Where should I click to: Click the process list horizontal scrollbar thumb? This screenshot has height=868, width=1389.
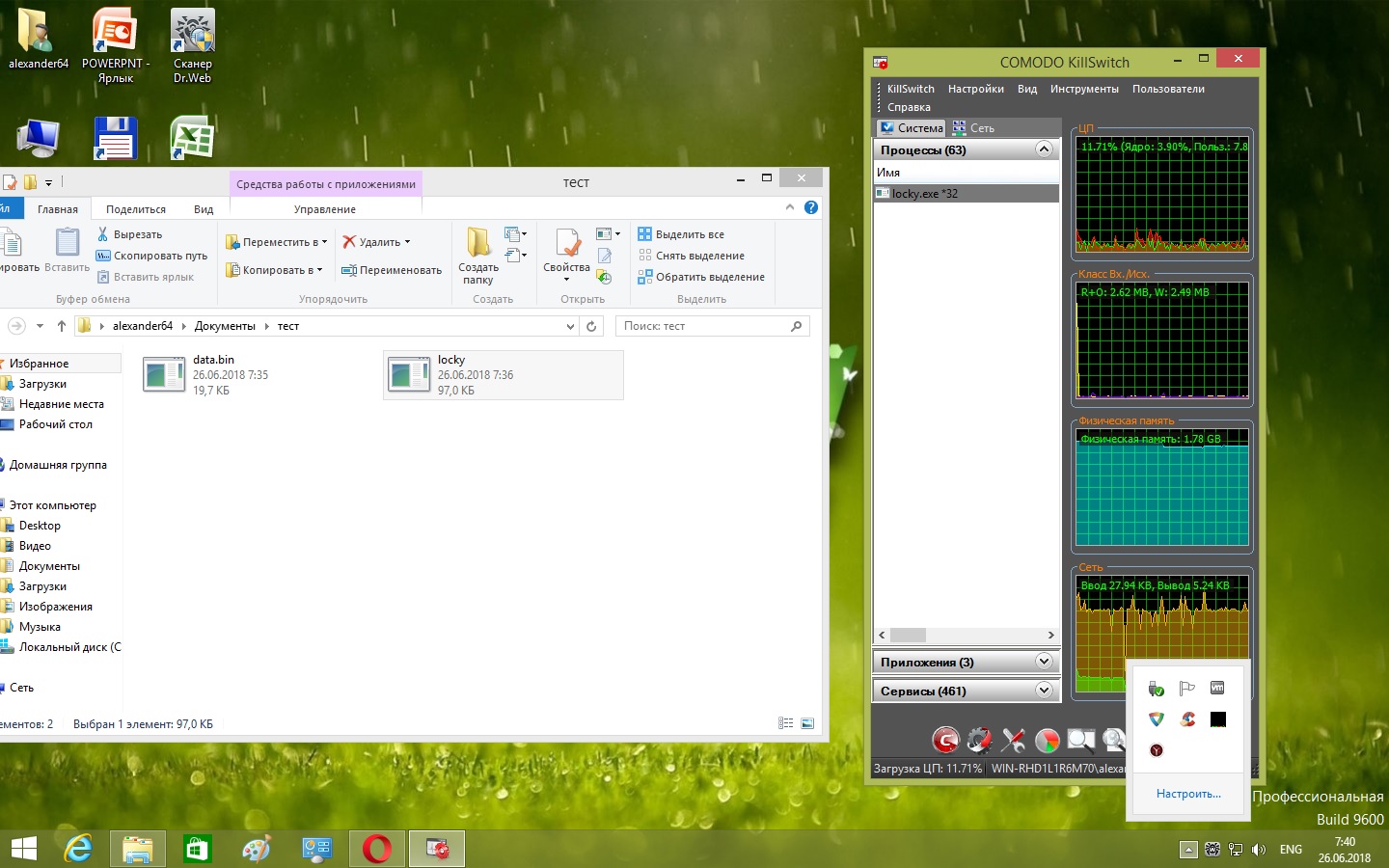pyautogui.click(x=908, y=636)
